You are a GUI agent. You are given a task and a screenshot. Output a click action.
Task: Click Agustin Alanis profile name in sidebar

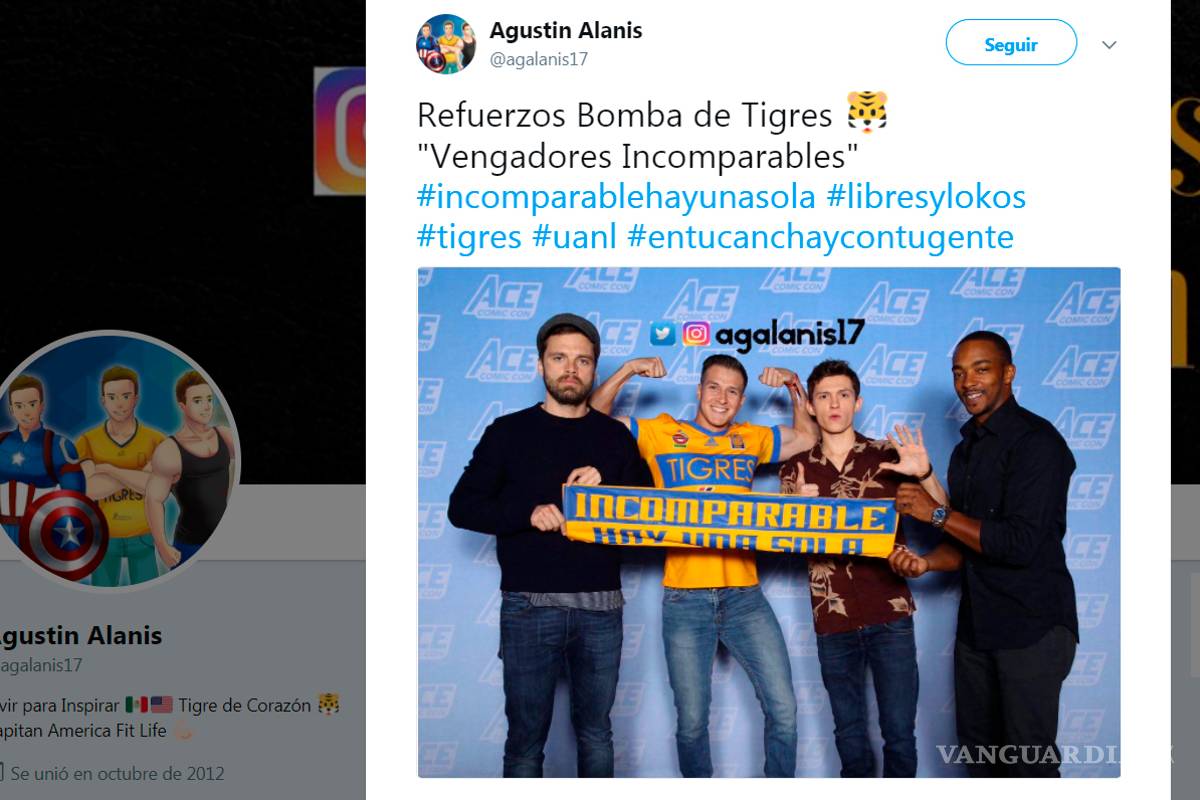(x=78, y=635)
